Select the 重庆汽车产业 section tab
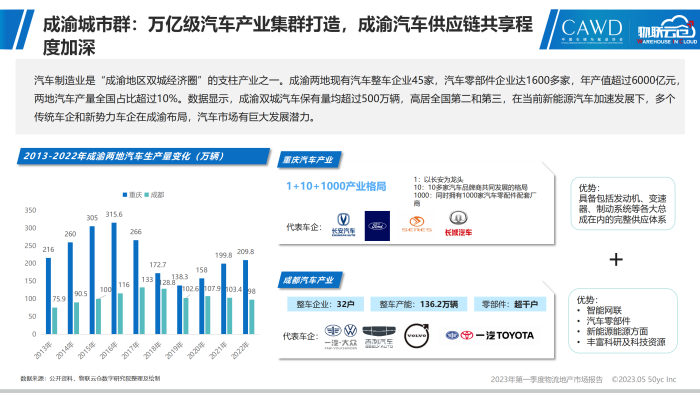The image size is (700, 393). click(308, 160)
